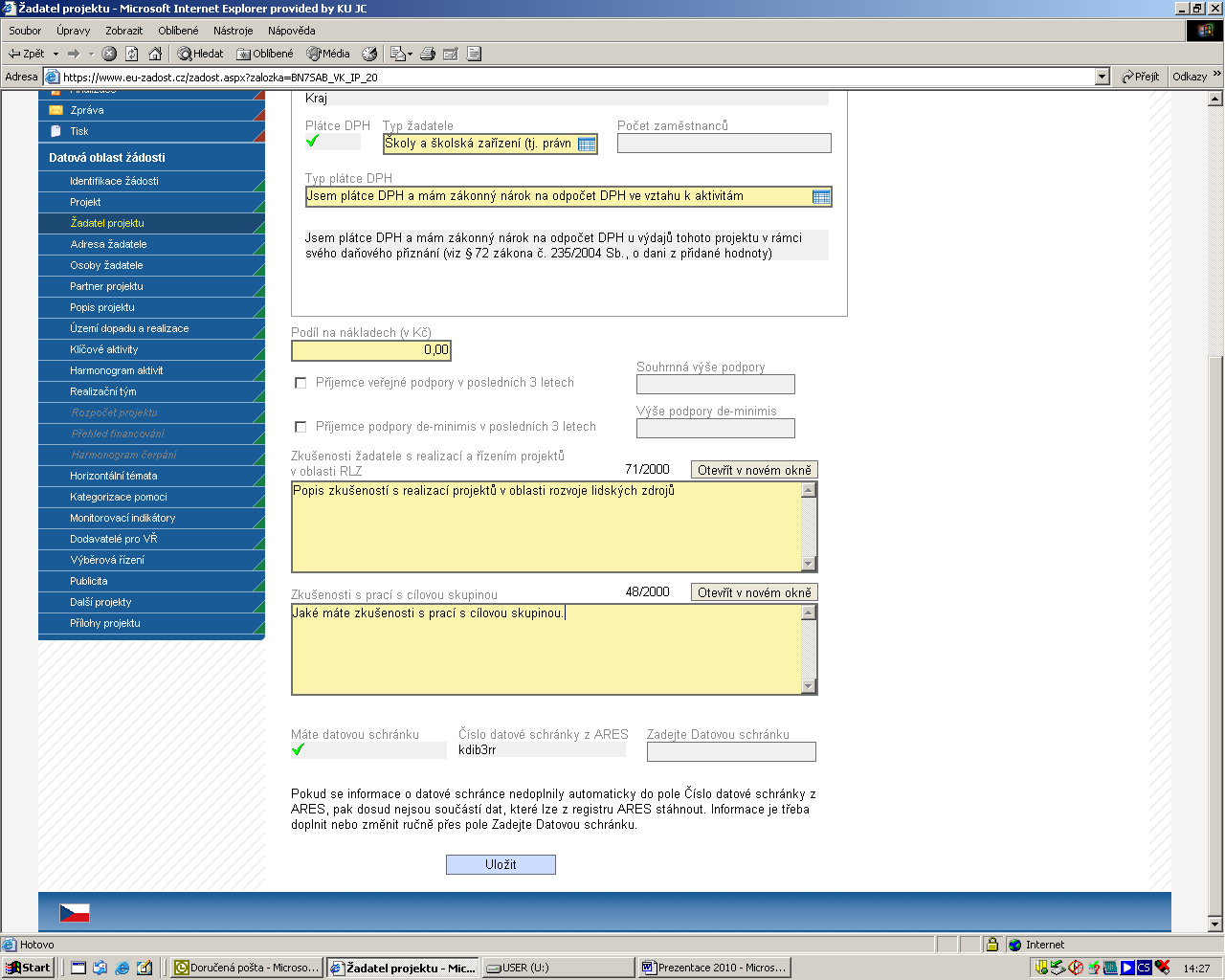Open the Windows Start menu
Viewport: 1225px width, 980px height.
[28, 968]
